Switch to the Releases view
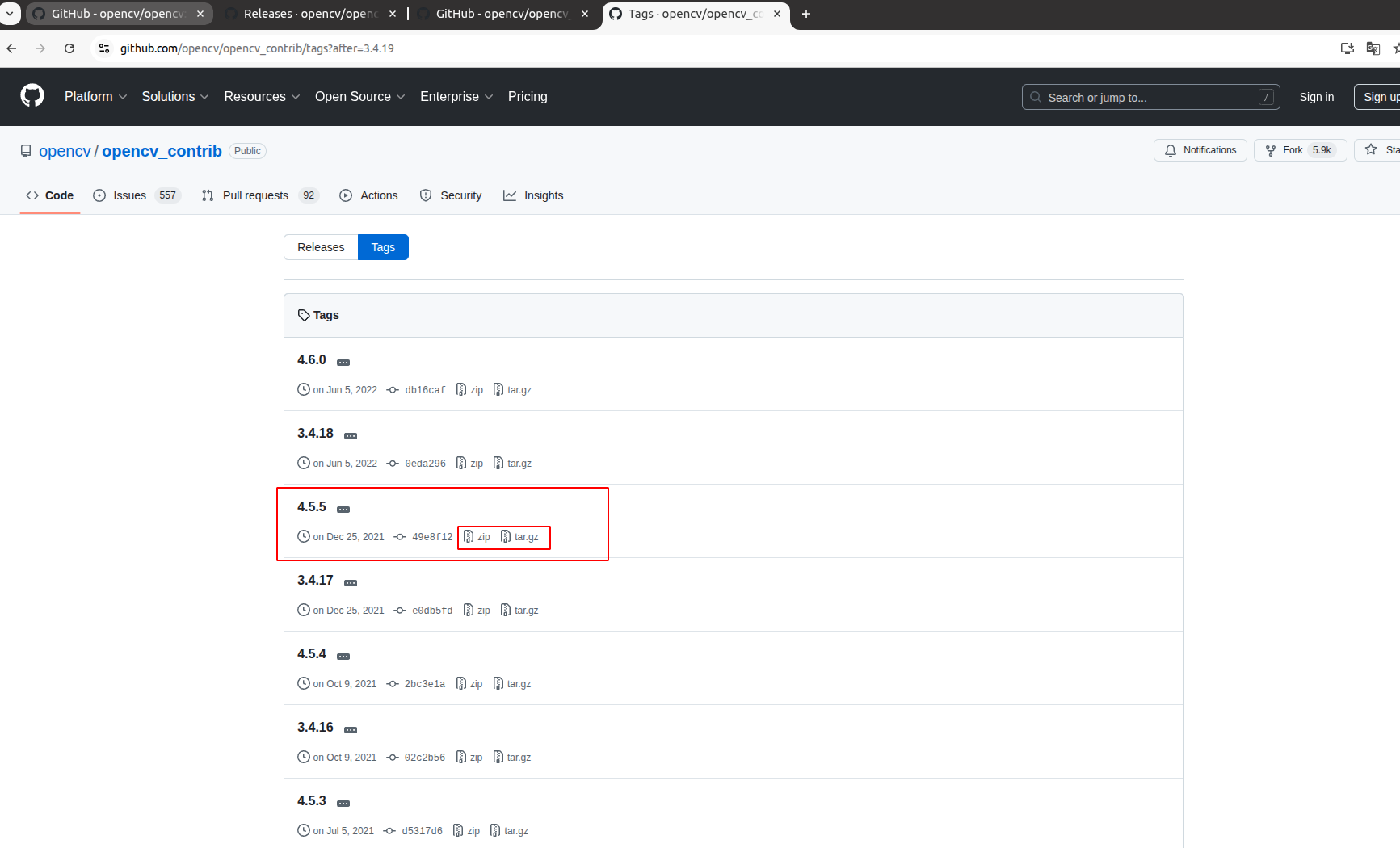Image resolution: width=1400 pixels, height=848 pixels. point(321,247)
